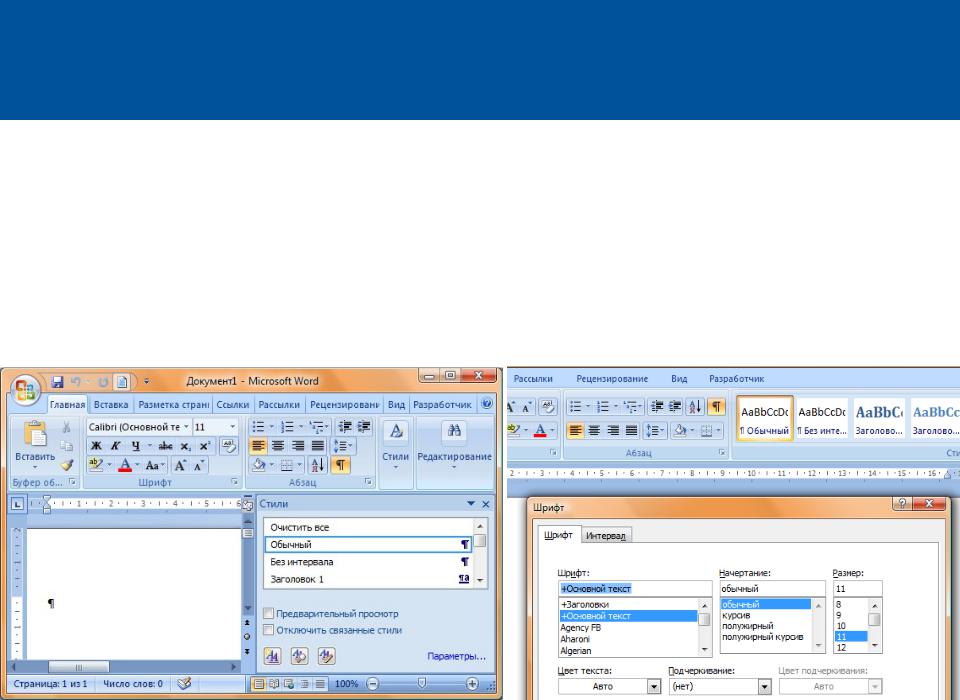Screen dimensions: 960x700
Task: Open Вид tab in the right window
Action: pyautogui.click(x=679, y=378)
